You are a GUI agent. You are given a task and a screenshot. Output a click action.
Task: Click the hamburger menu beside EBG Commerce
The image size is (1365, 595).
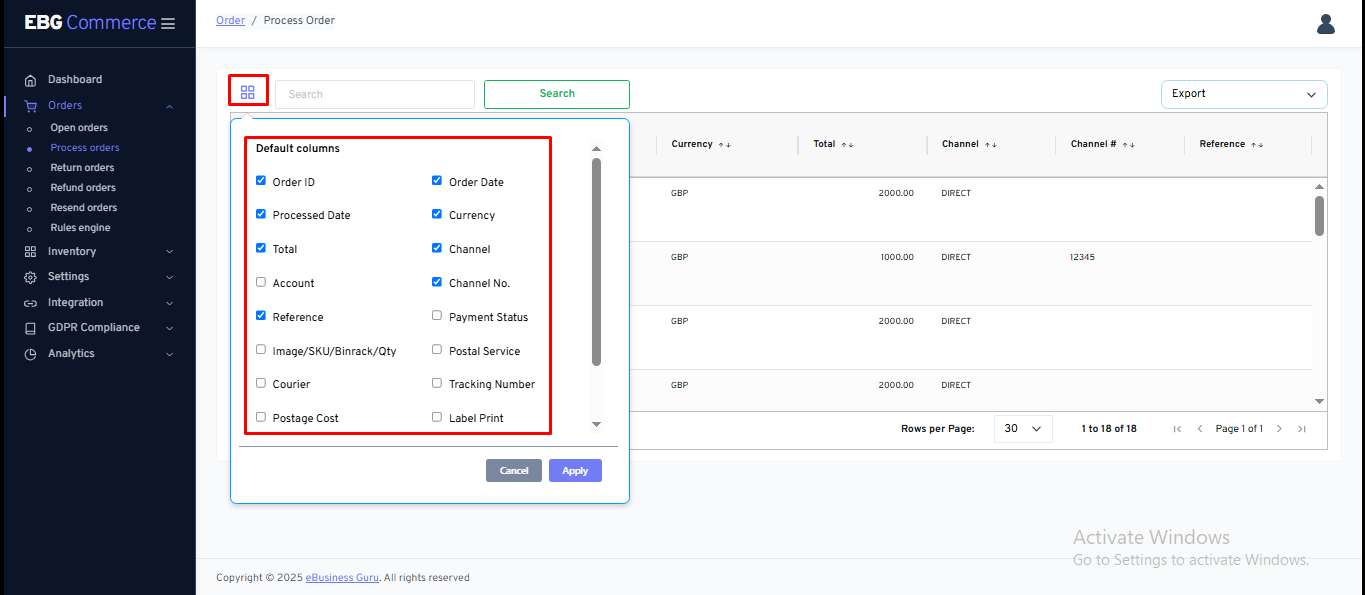pyautogui.click(x=168, y=22)
